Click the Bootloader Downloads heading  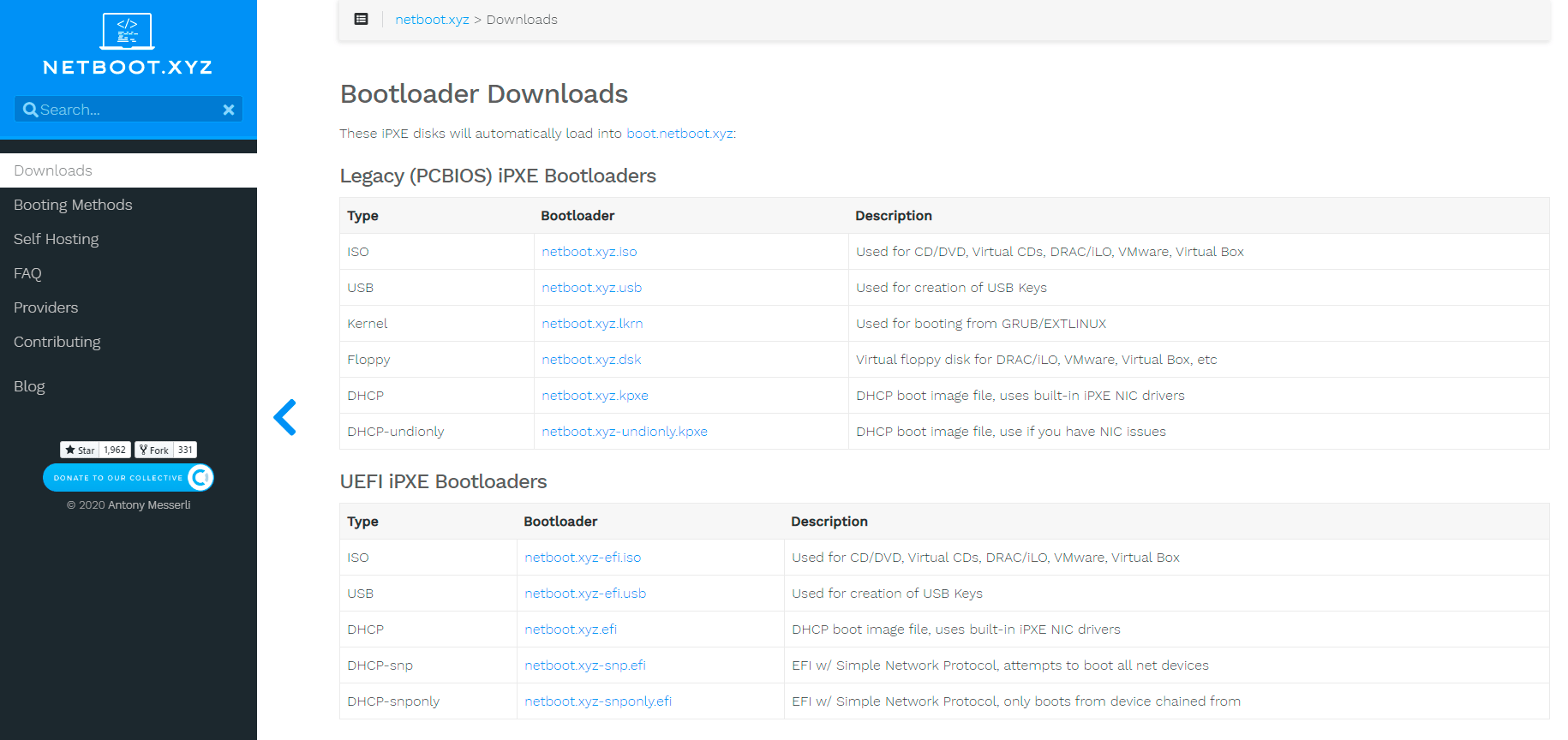[x=484, y=93]
